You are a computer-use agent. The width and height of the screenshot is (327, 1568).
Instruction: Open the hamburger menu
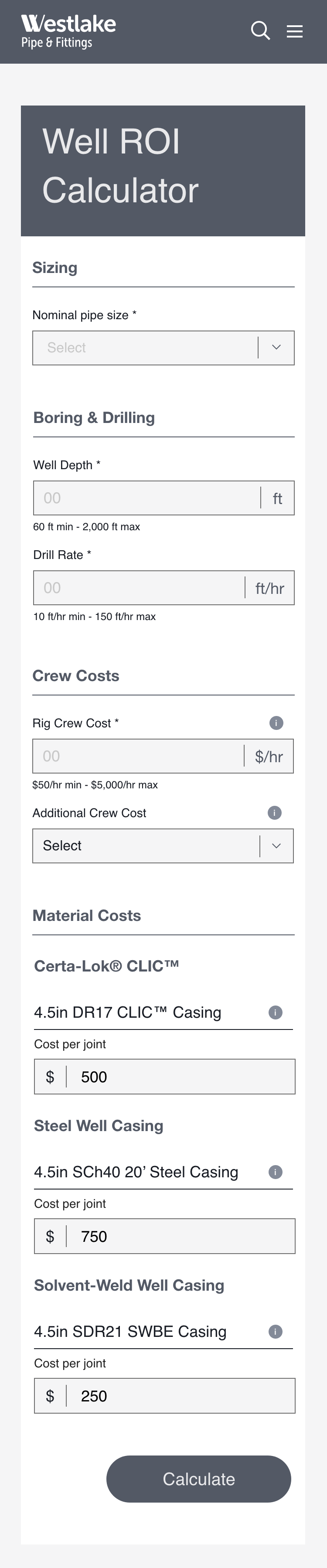(x=295, y=31)
